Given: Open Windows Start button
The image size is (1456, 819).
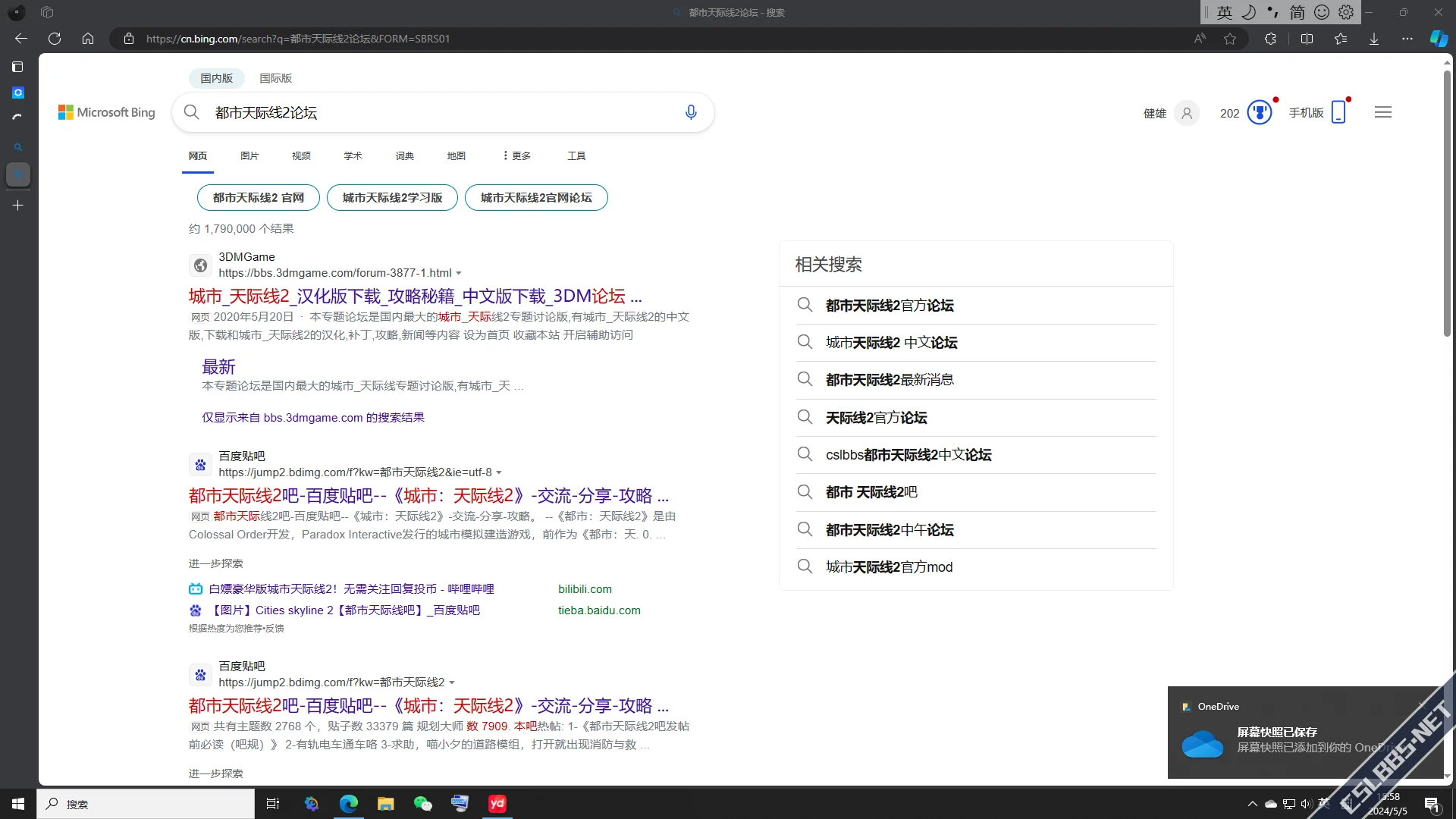Looking at the screenshot, I should pyautogui.click(x=18, y=804).
